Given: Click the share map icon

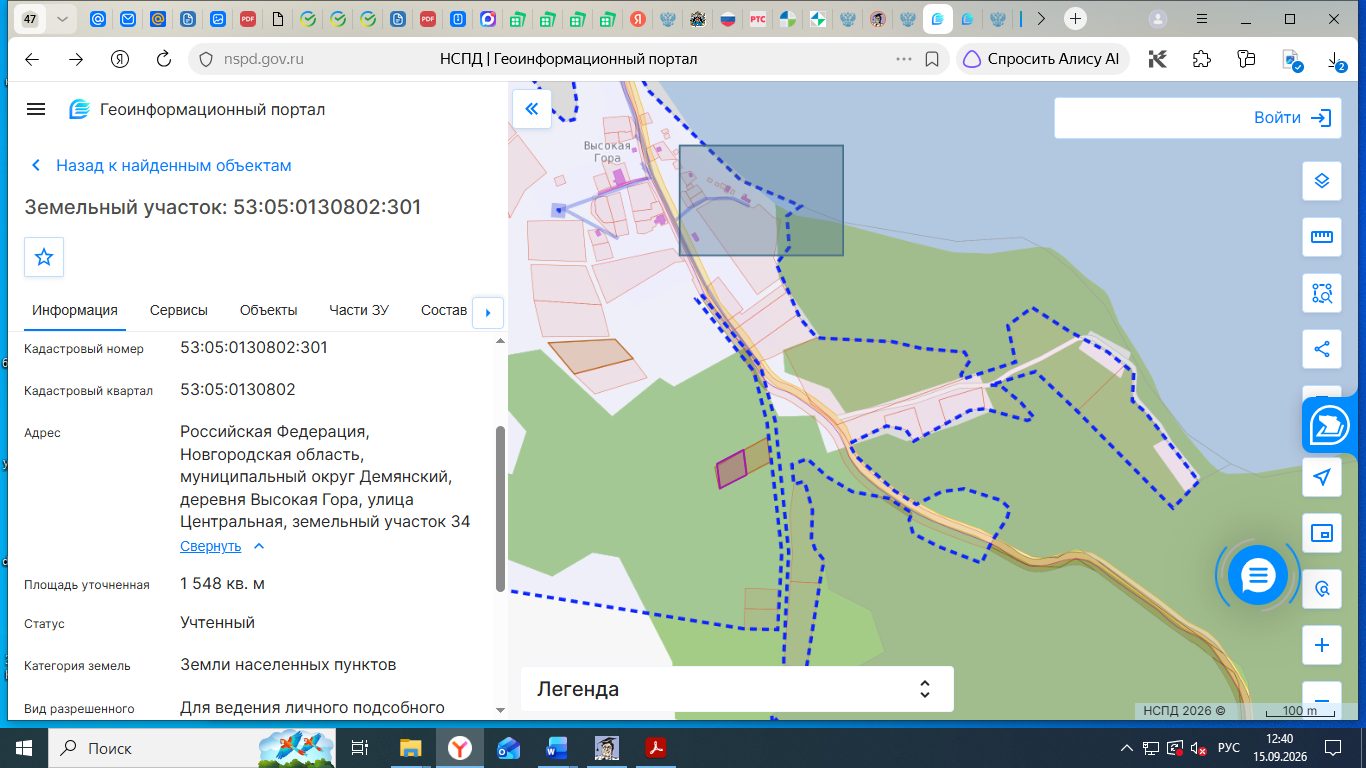Looking at the screenshot, I should point(1321,349).
